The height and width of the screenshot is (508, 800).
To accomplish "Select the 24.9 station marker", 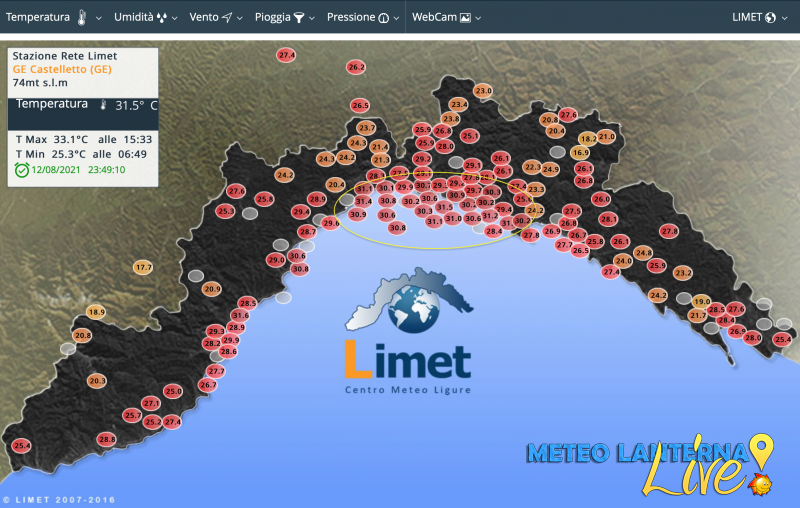I will tap(551, 169).
